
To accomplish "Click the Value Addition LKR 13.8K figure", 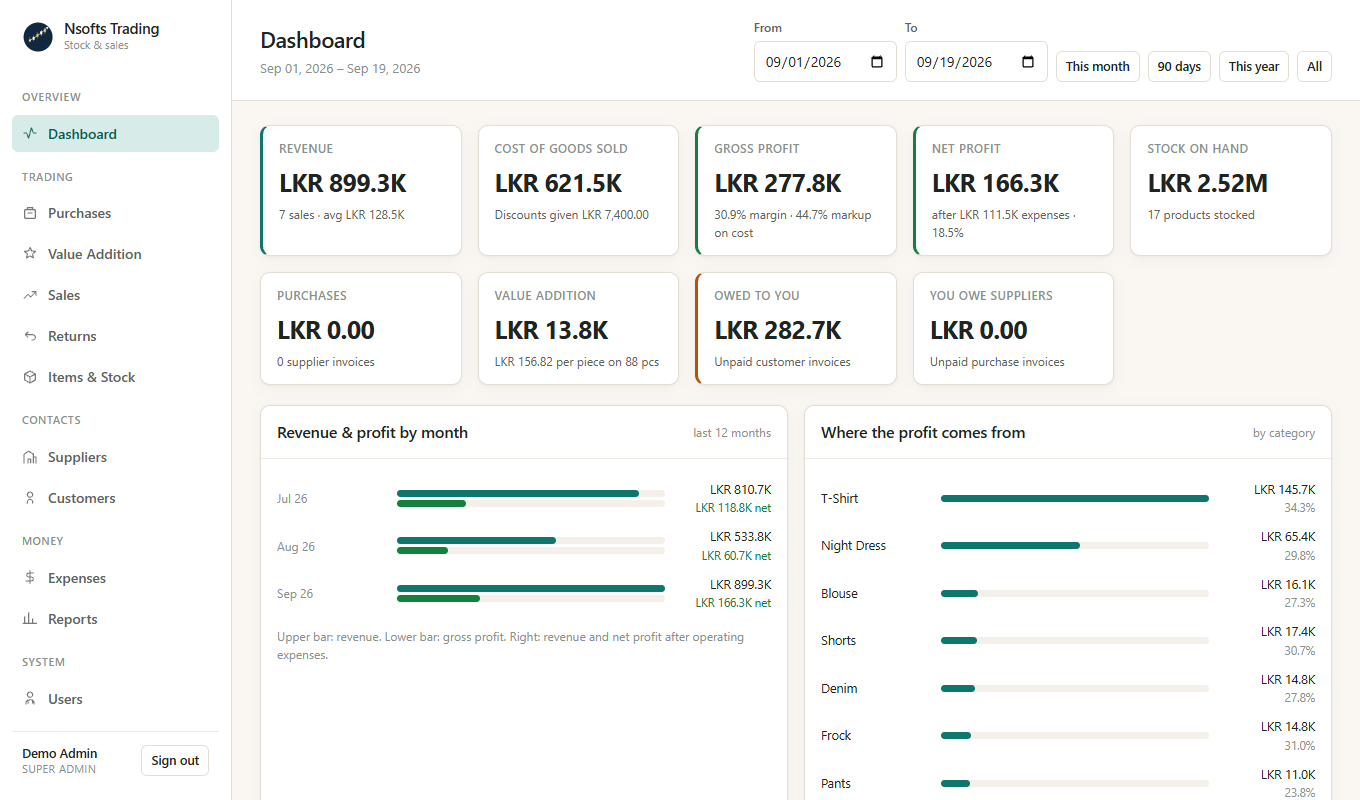I will (551, 331).
